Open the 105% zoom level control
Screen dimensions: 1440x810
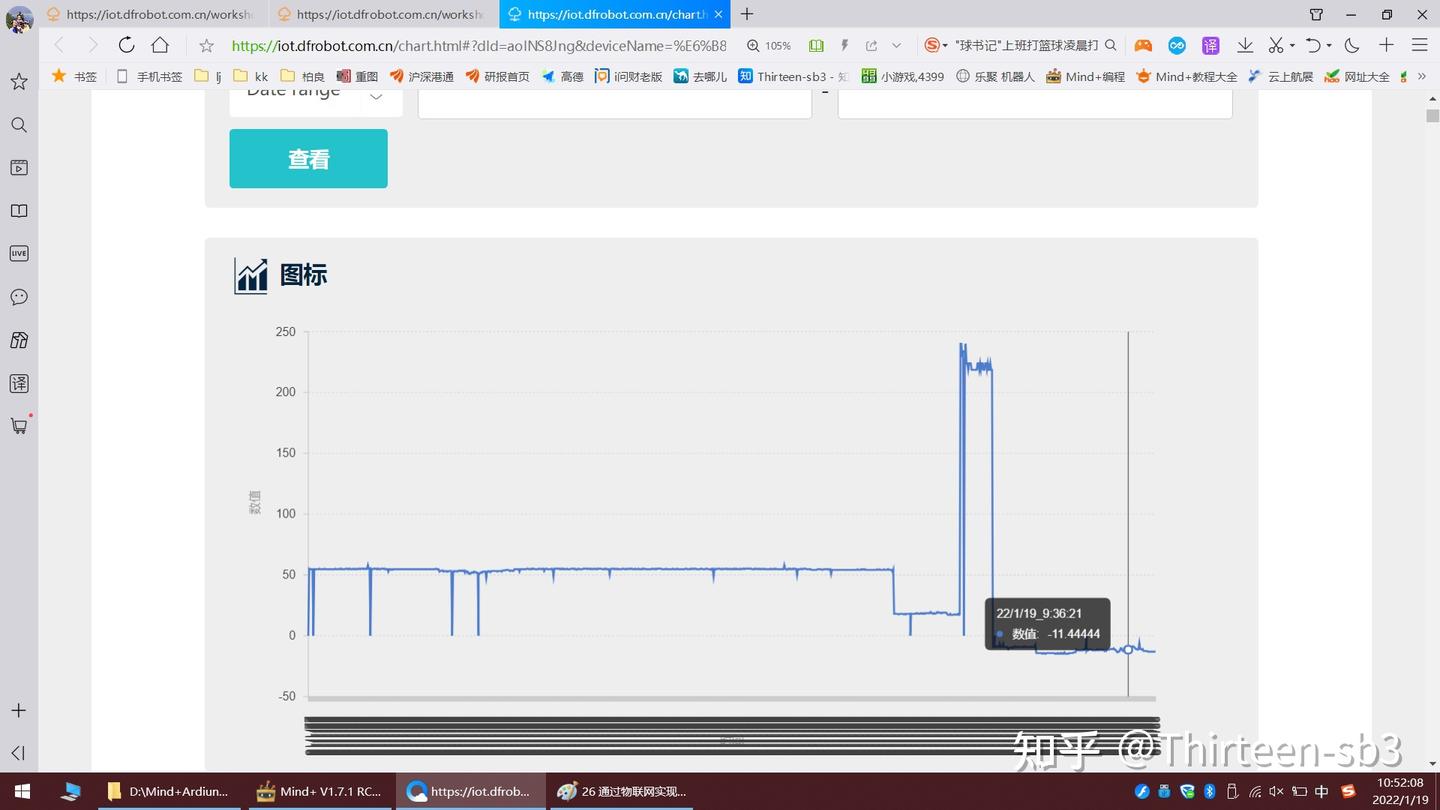pyautogui.click(x=769, y=46)
